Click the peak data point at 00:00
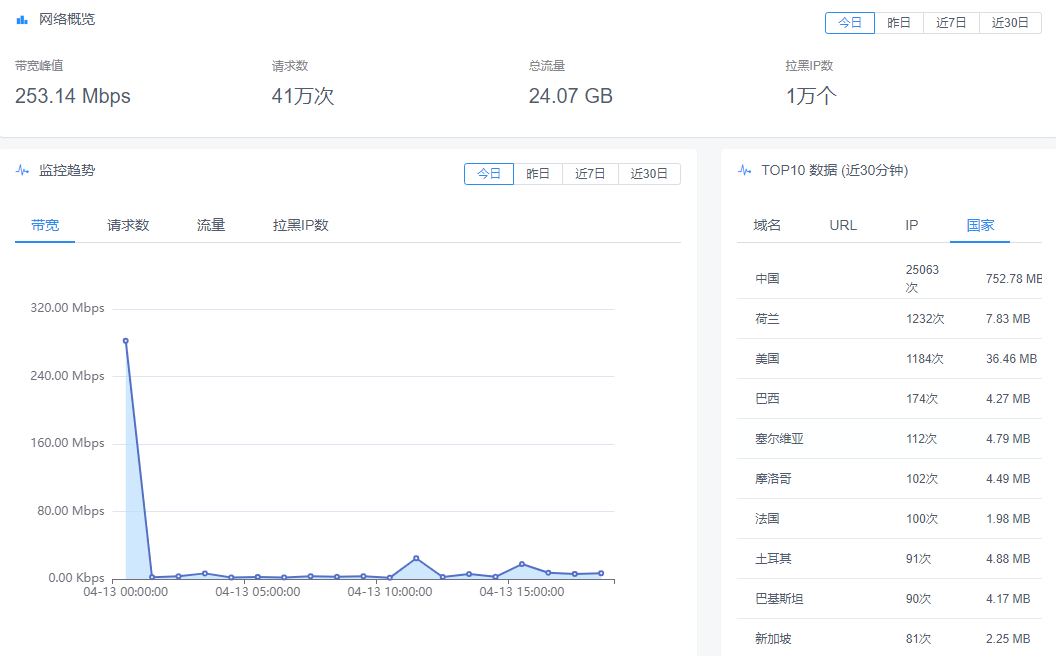This screenshot has height=656, width=1056. click(125, 341)
